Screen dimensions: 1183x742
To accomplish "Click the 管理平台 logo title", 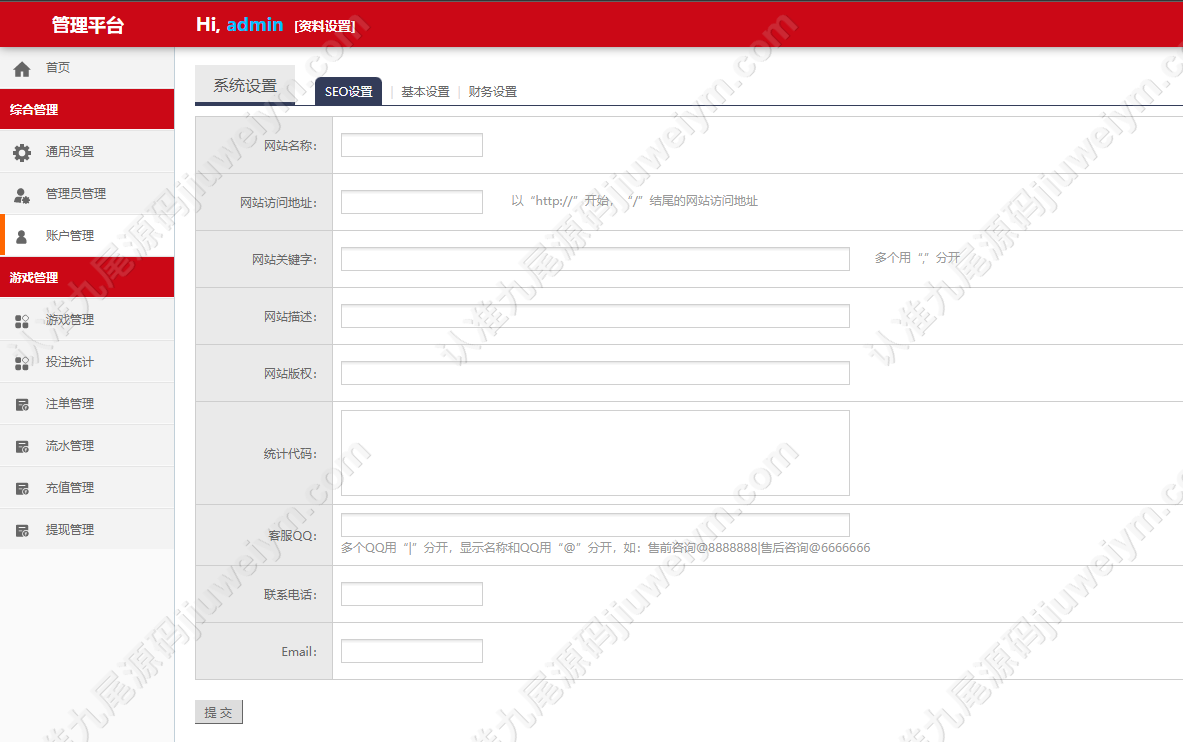I will pos(88,25).
